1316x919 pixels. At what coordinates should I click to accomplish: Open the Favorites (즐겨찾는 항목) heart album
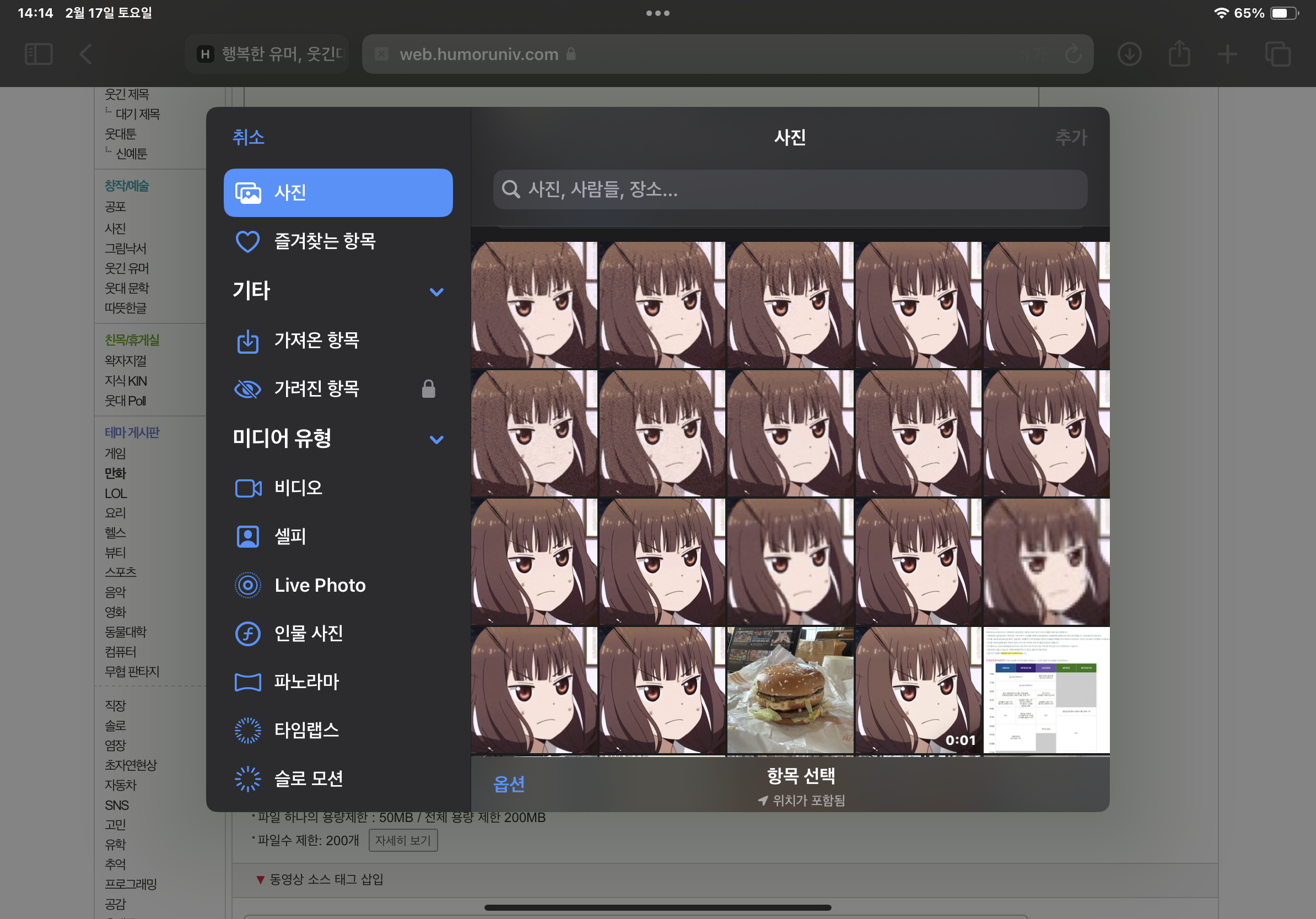click(x=325, y=241)
